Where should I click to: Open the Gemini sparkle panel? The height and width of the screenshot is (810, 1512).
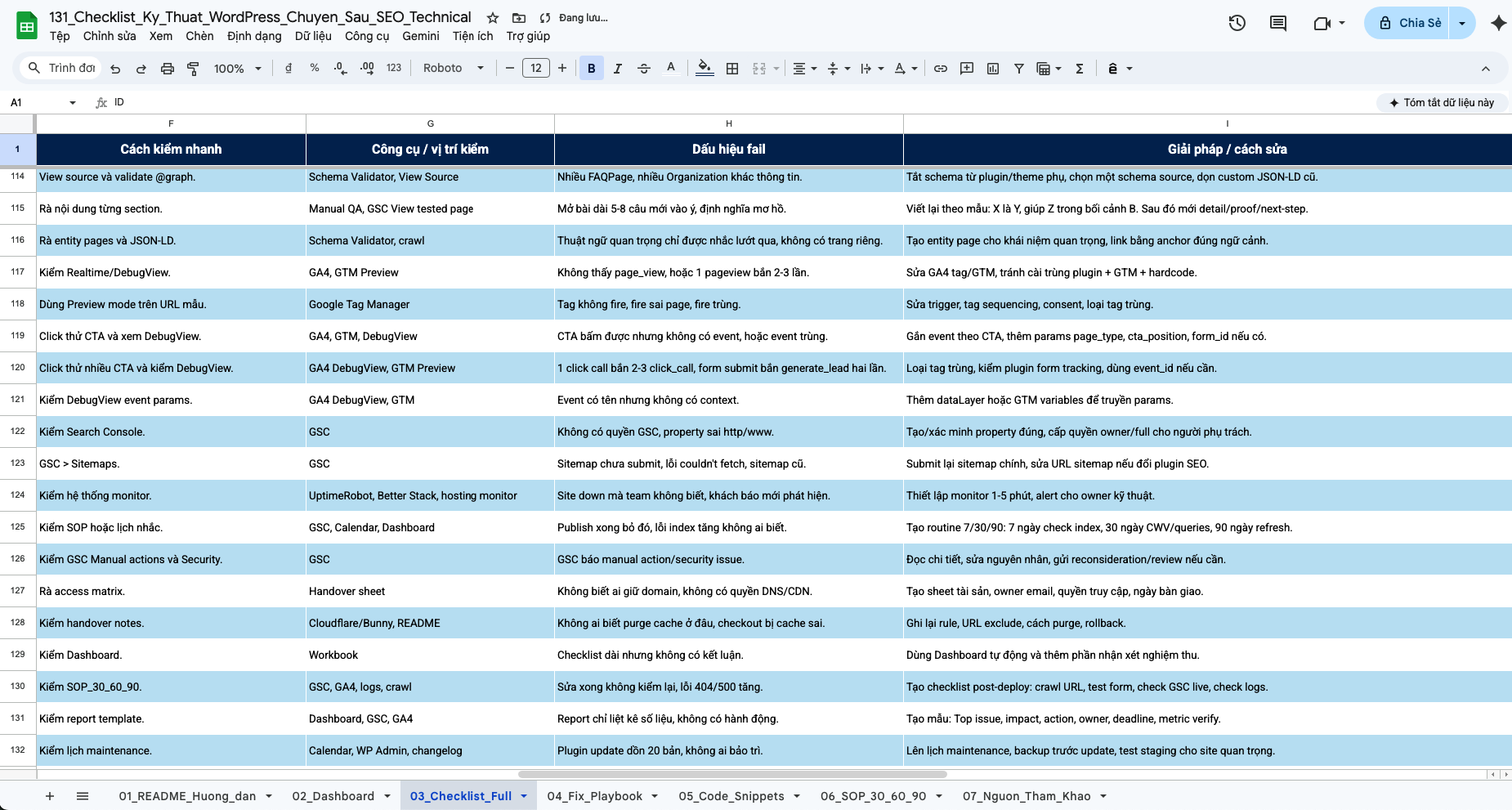click(x=1498, y=23)
